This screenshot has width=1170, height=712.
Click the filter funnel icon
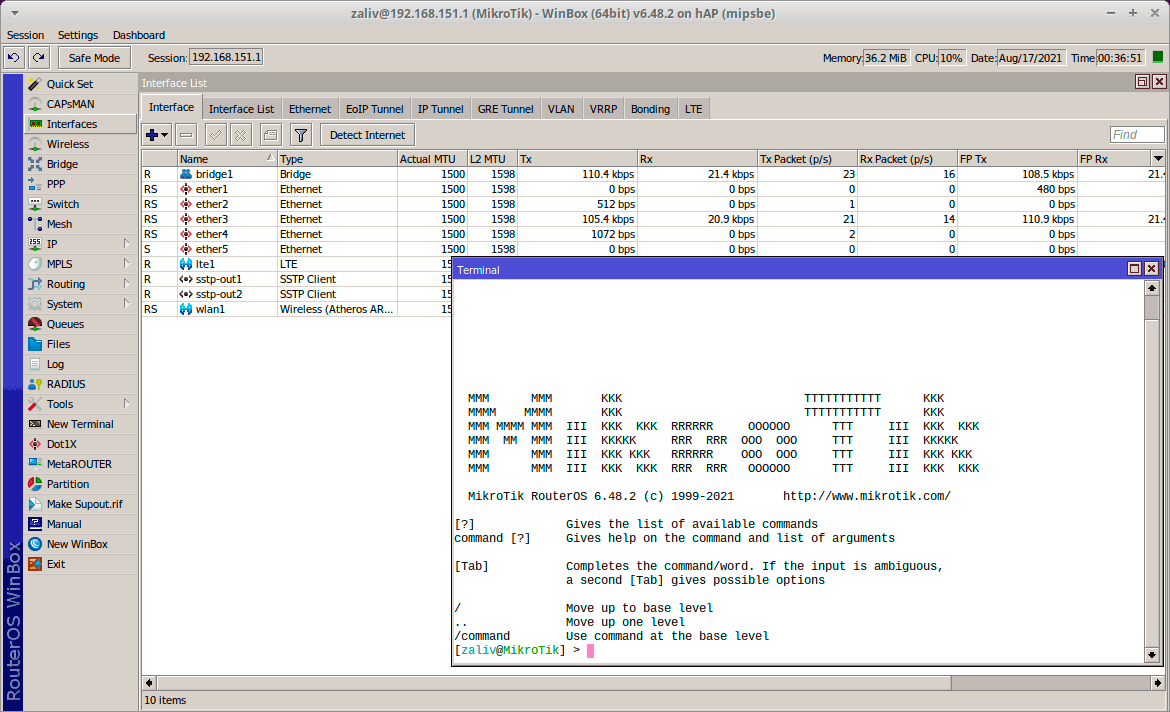coord(300,135)
